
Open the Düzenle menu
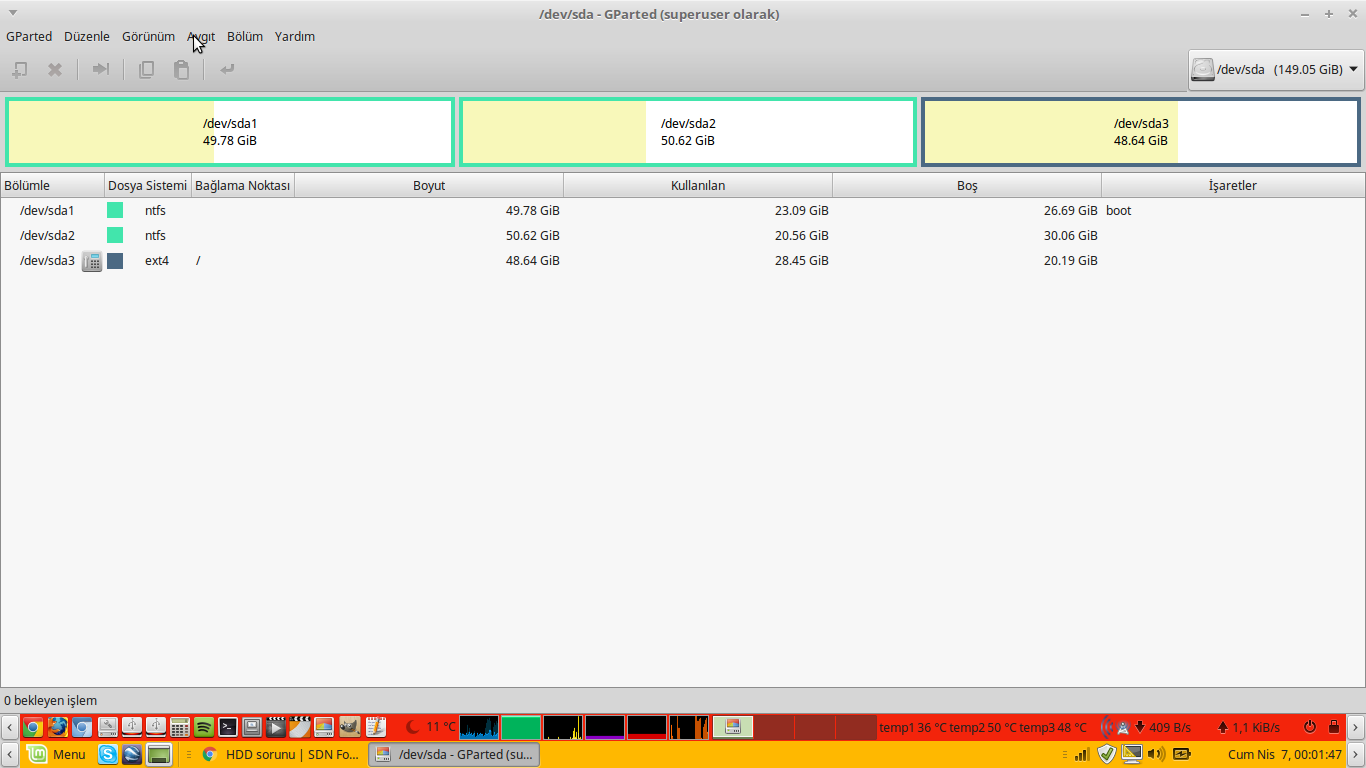pyautogui.click(x=87, y=36)
